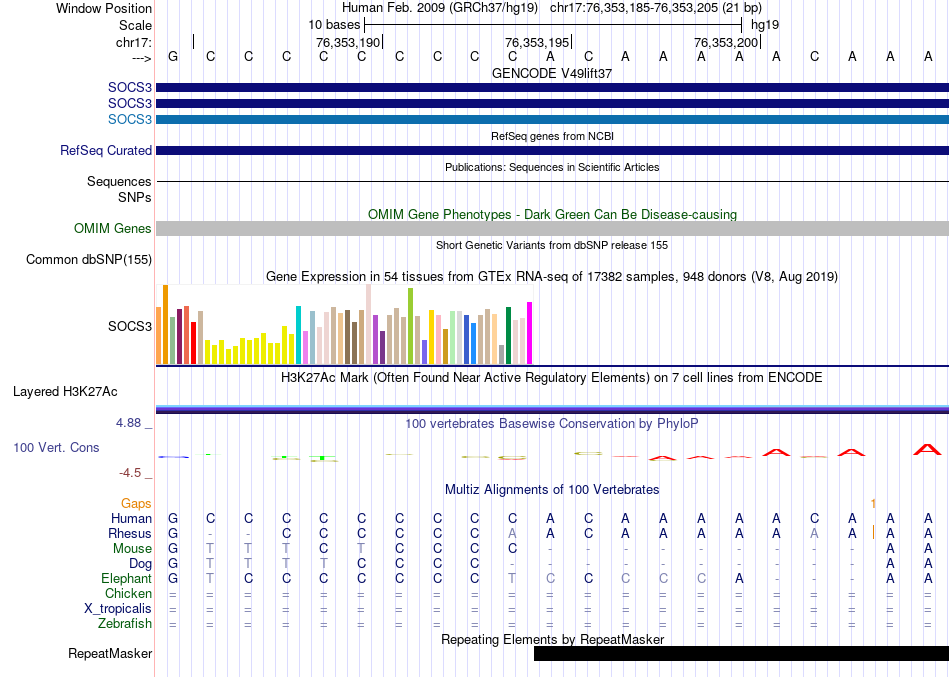Click the 4.88 PhyloP upper limit value
Screen dimensions: 950x677
pyautogui.click(x=128, y=422)
